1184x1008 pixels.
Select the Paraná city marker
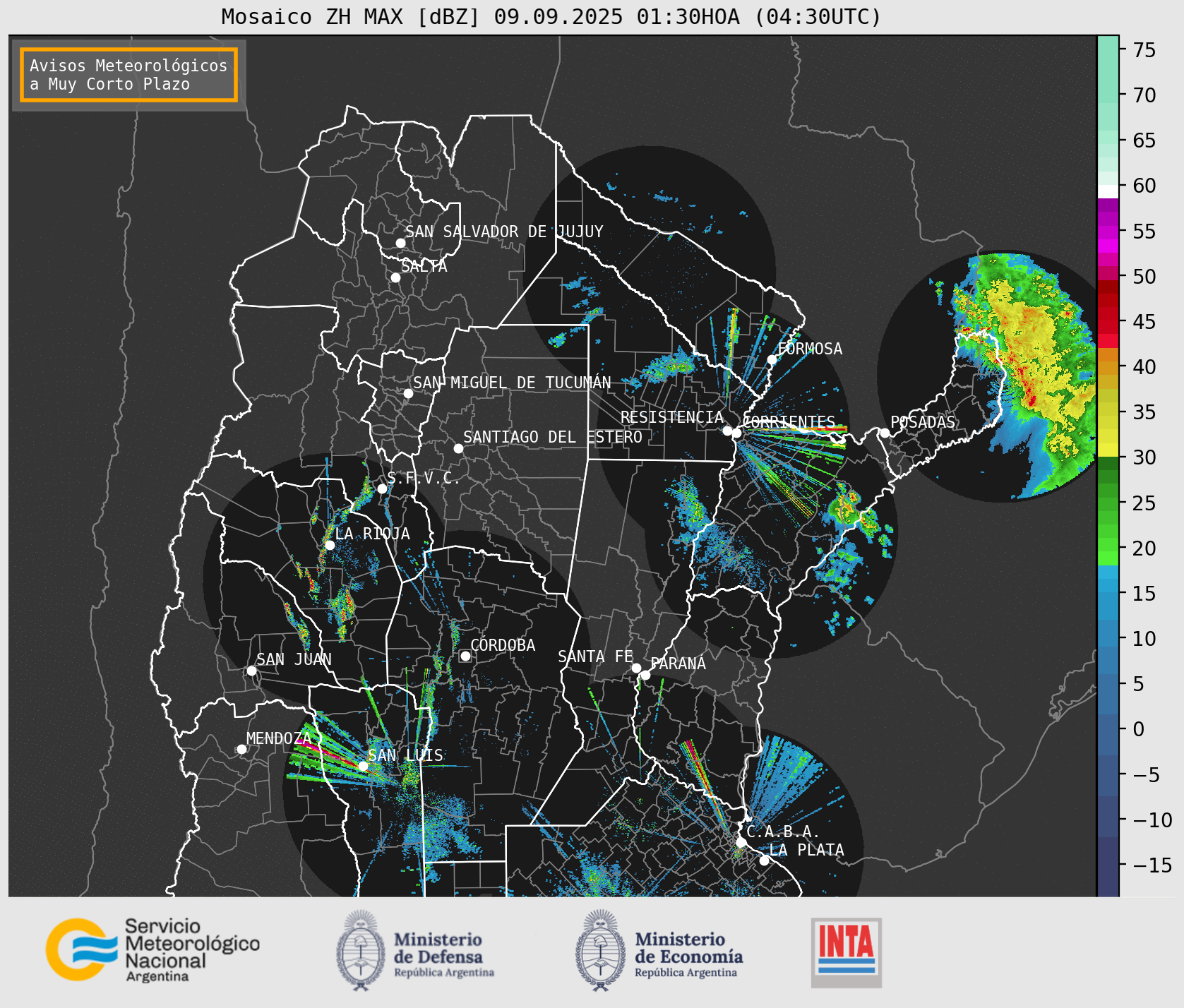(x=645, y=675)
